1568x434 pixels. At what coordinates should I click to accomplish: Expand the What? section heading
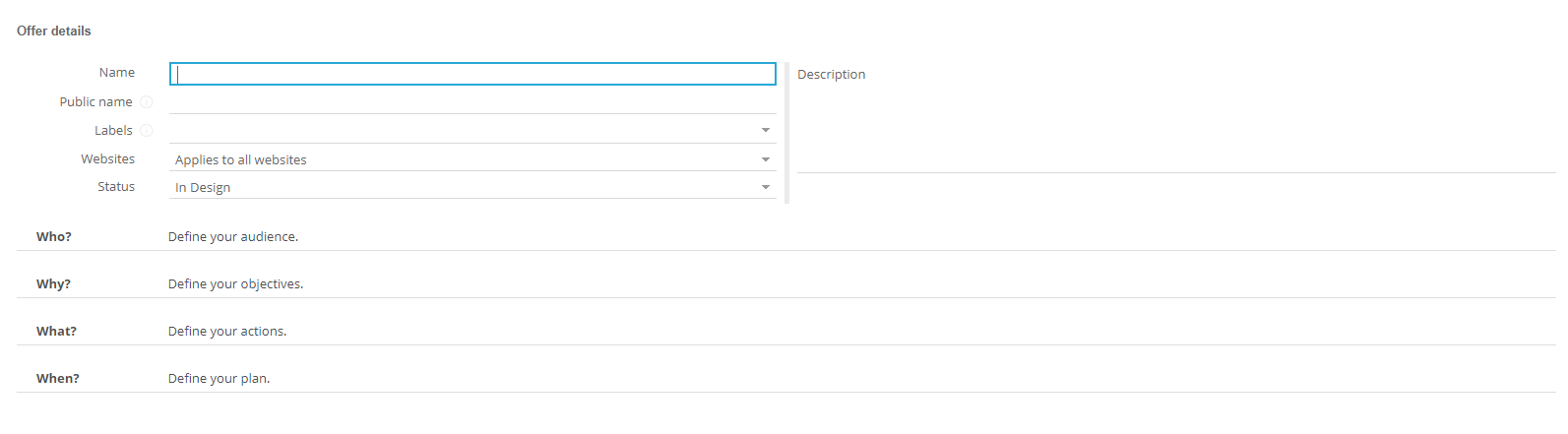(56, 332)
